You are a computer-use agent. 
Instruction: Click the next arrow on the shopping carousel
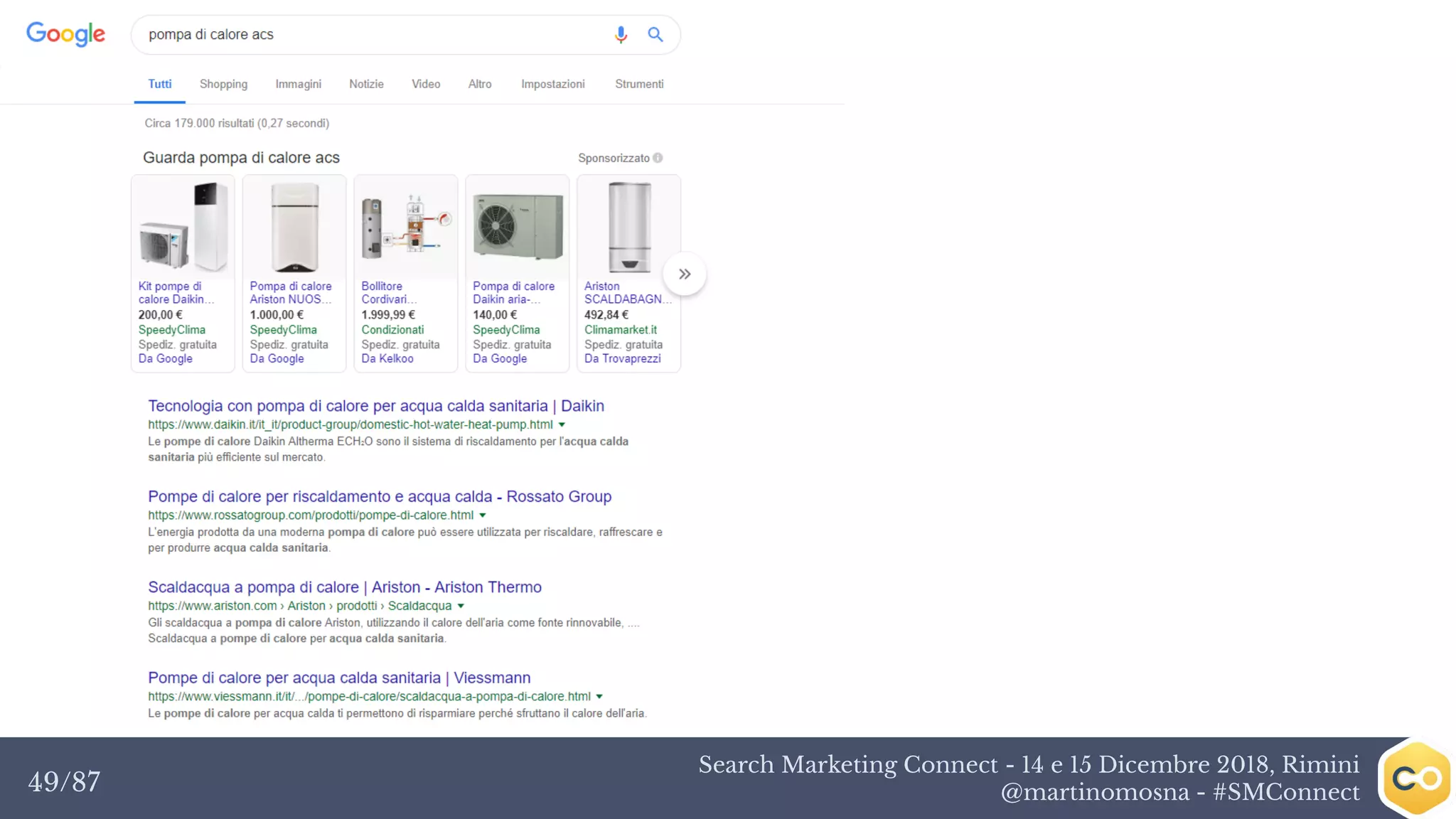pos(685,274)
